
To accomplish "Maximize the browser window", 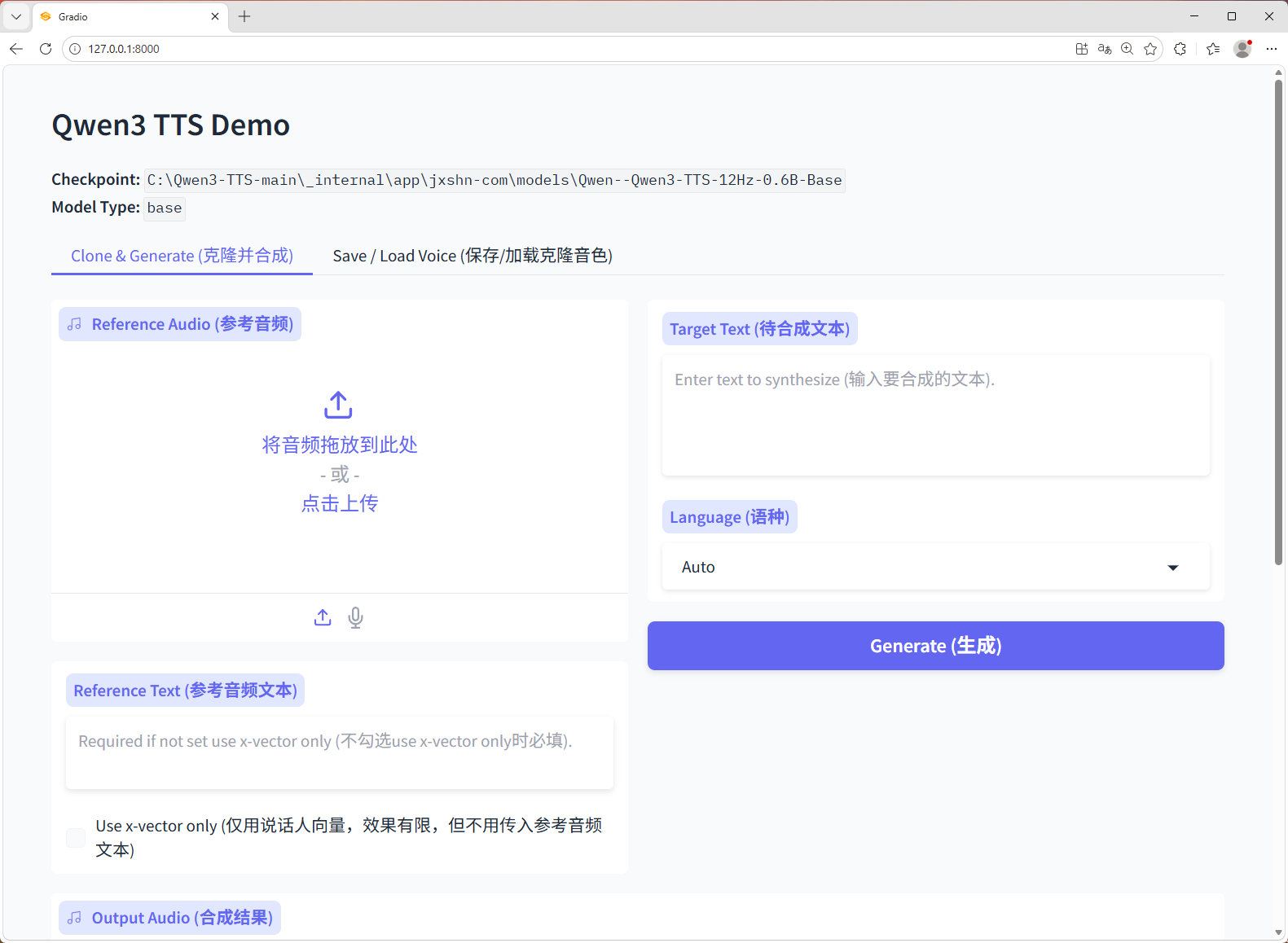I will tap(1232, 16).
